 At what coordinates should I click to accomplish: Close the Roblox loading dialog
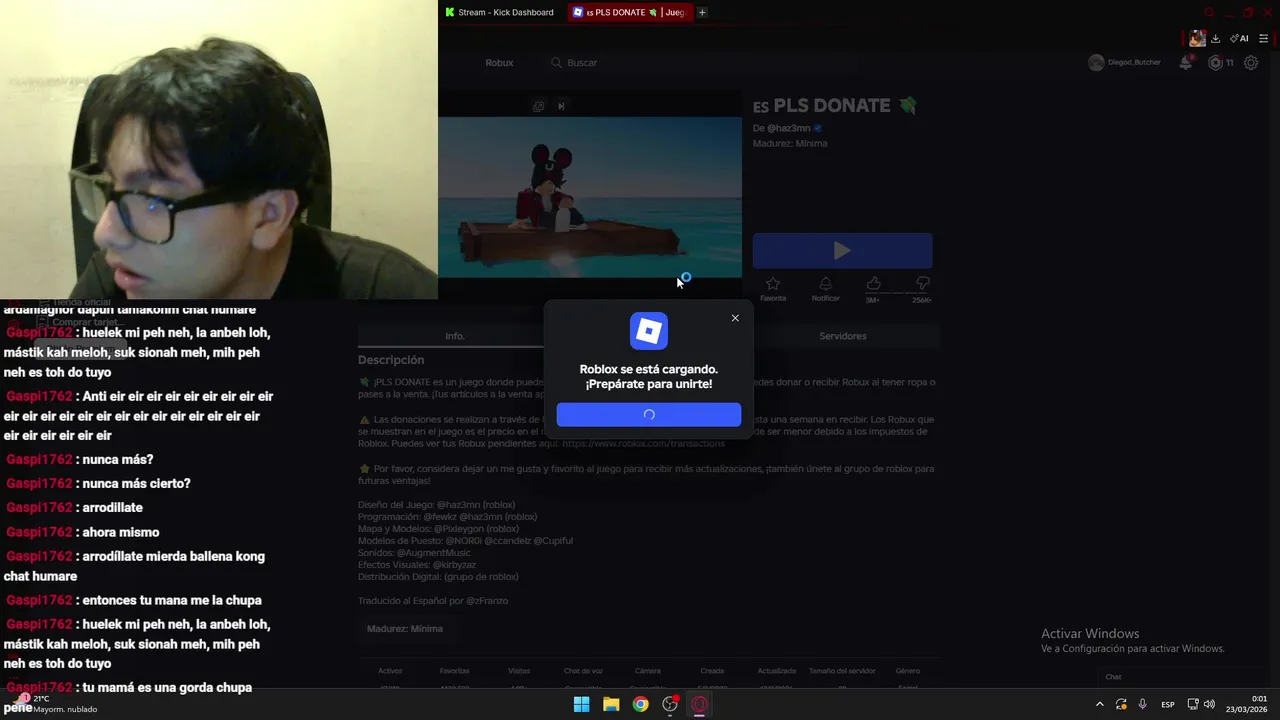tap(735, 318)
